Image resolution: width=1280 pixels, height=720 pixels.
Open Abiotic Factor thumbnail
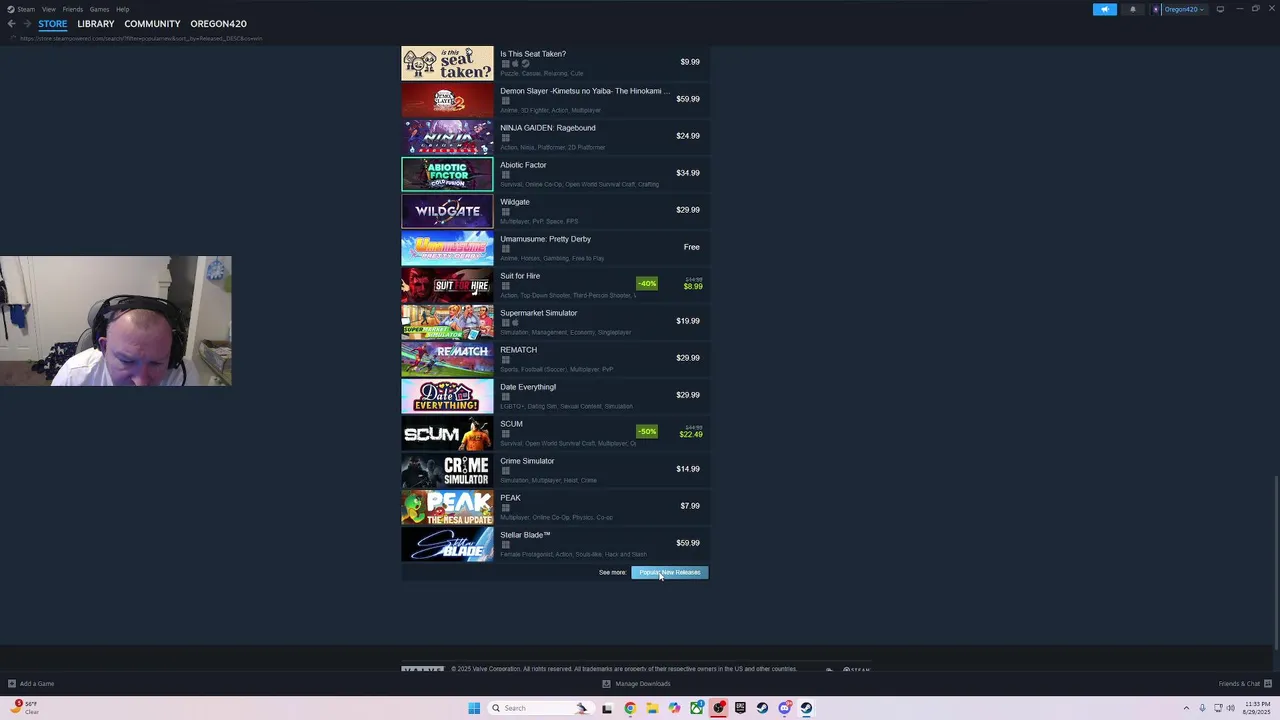click(447, 174)
